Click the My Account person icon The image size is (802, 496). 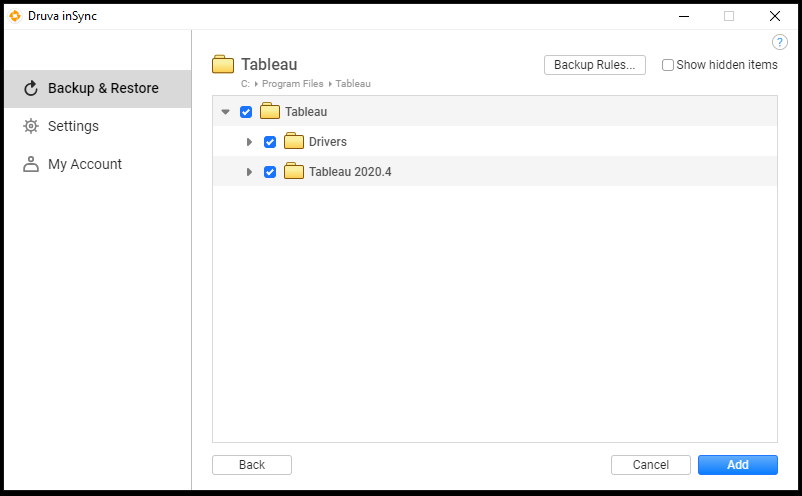31,164
